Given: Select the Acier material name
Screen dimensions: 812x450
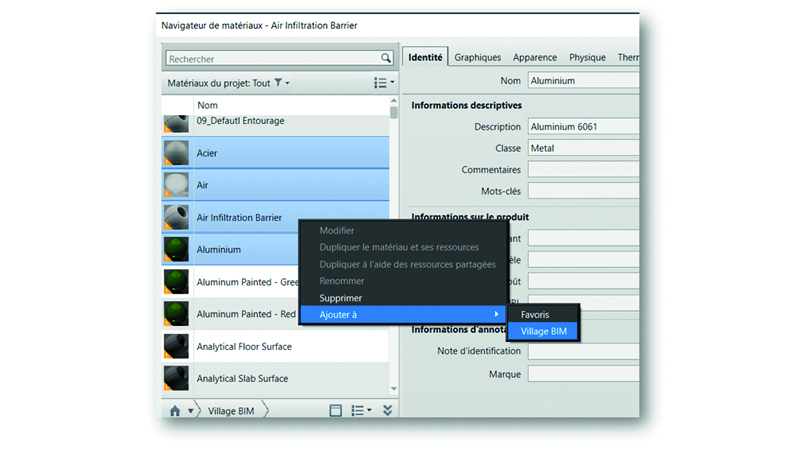Looking at the screenshot, I should [207, 153].
